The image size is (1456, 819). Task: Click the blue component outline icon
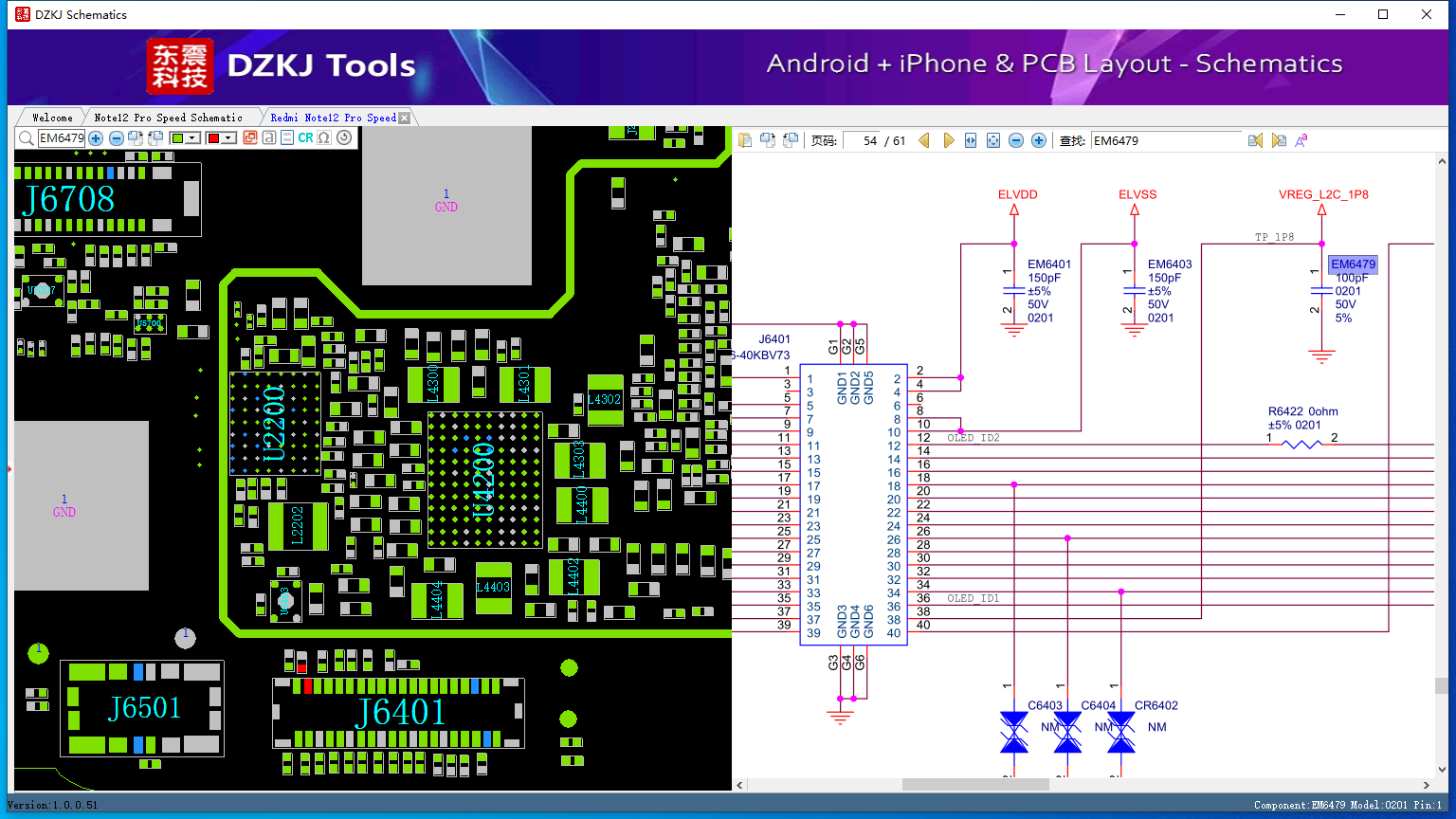[287, 138]
